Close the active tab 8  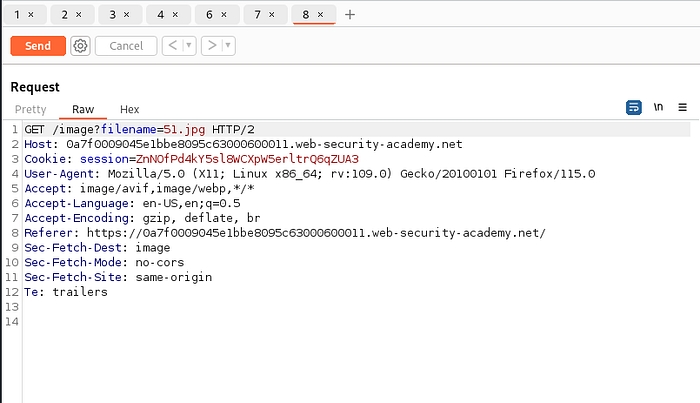(320, 15)
